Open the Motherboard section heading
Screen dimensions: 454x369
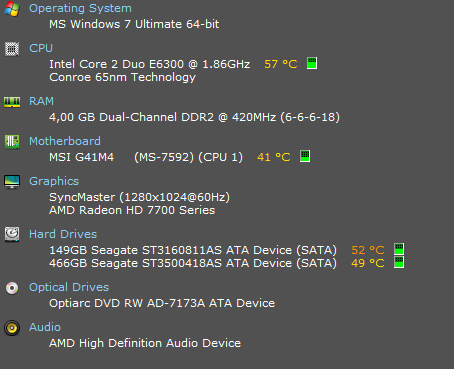(65, 141)
